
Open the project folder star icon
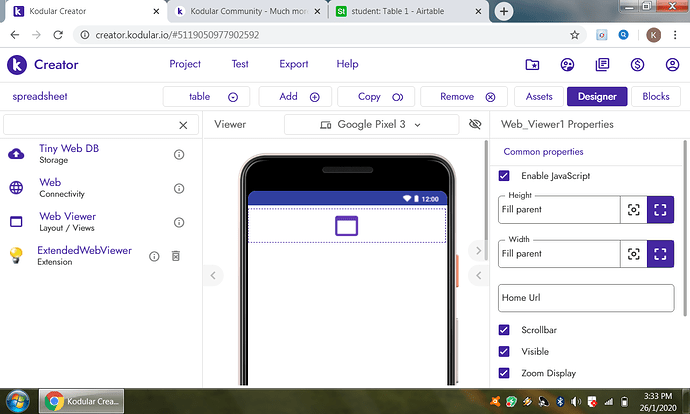click(532, 65)
